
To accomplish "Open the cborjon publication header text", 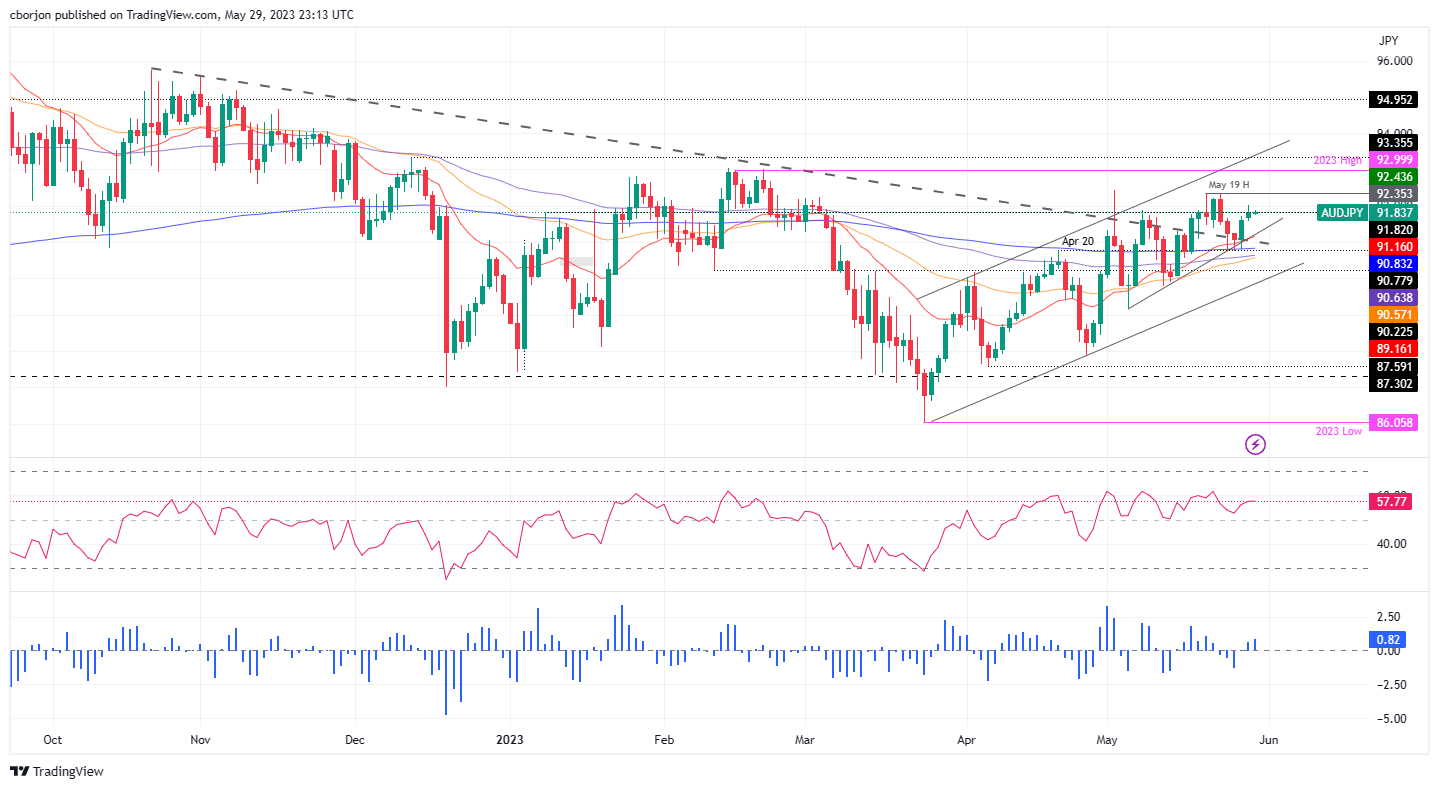I will pyautogui.click(x=180, y=15).
